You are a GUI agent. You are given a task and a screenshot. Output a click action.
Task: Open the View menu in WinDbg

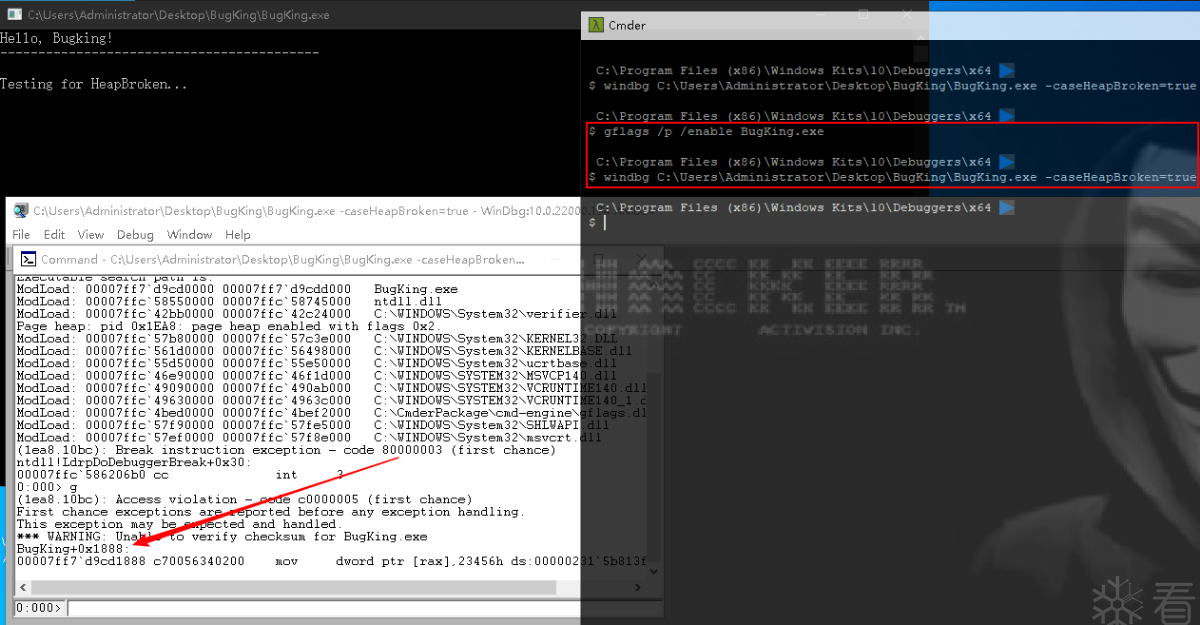tap(91, 235)
